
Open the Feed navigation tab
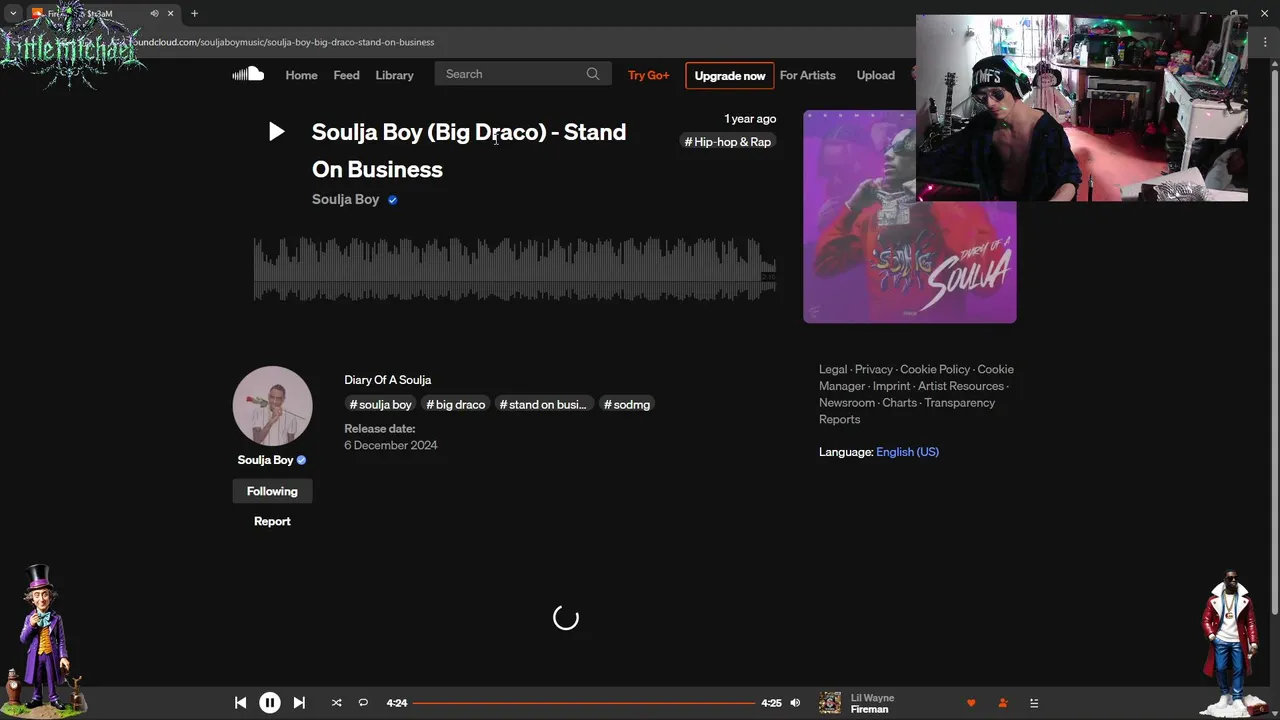pyautogui.click(x=346, y=75)
